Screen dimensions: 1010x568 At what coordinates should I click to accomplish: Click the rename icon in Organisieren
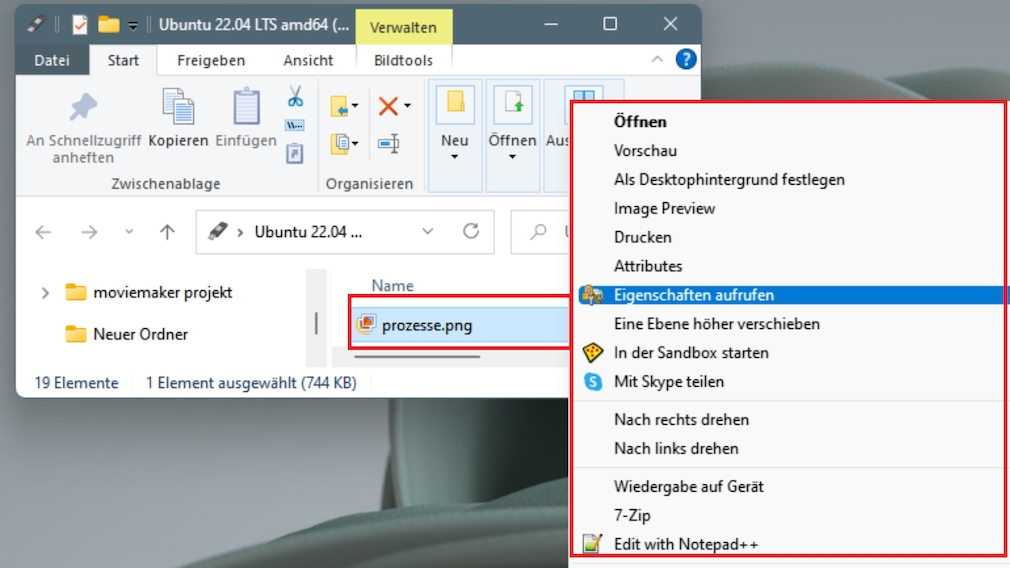pyautogui.click(x=389, y=144)
